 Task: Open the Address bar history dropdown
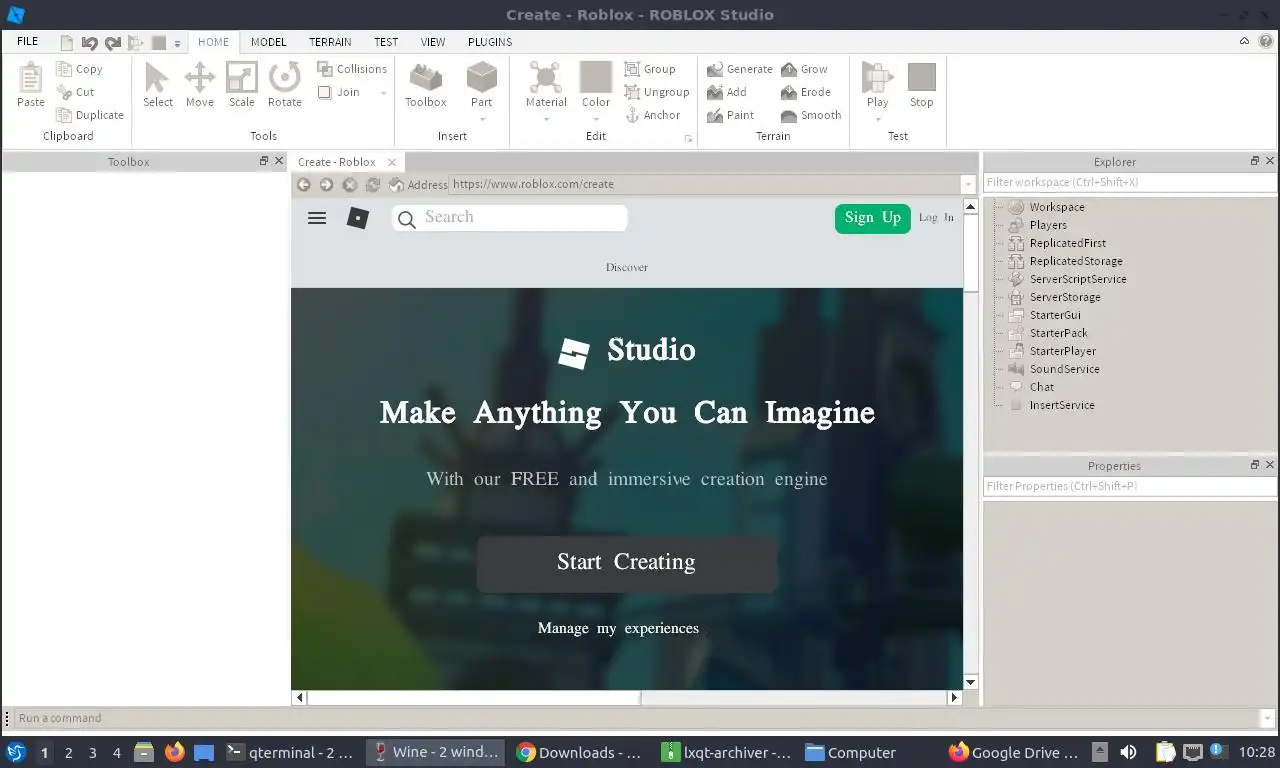coord(967,185)
